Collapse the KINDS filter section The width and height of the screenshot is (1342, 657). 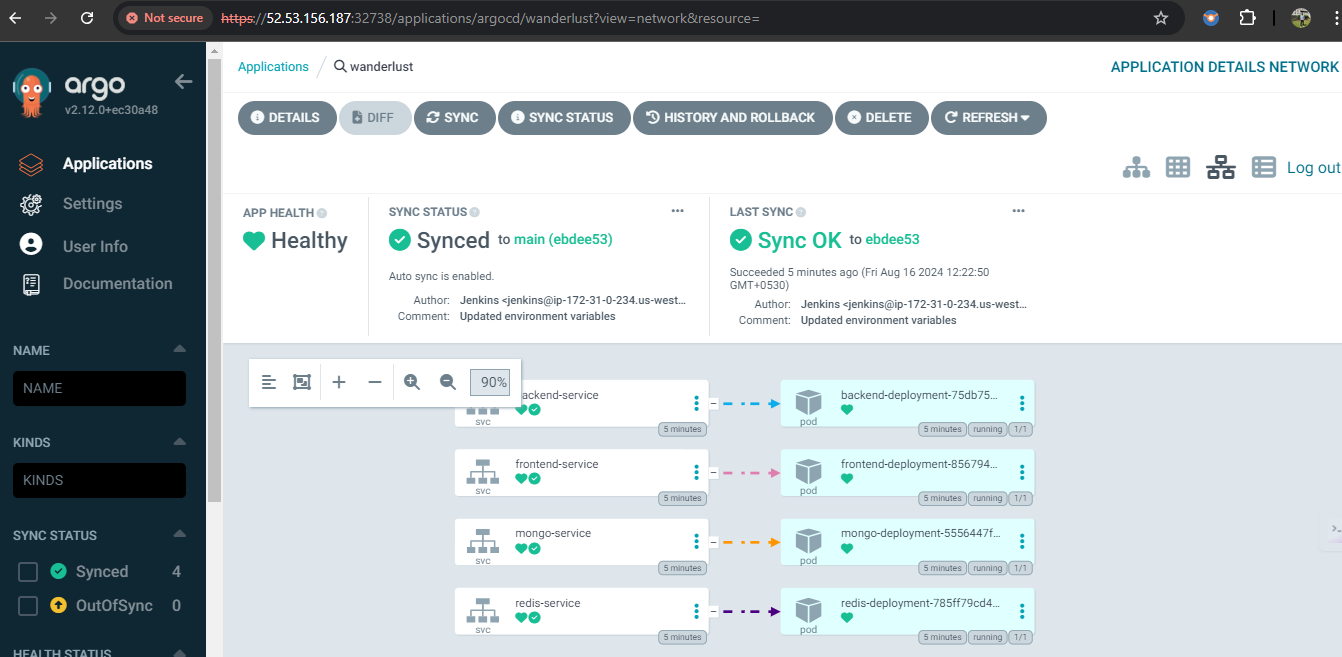179,441
